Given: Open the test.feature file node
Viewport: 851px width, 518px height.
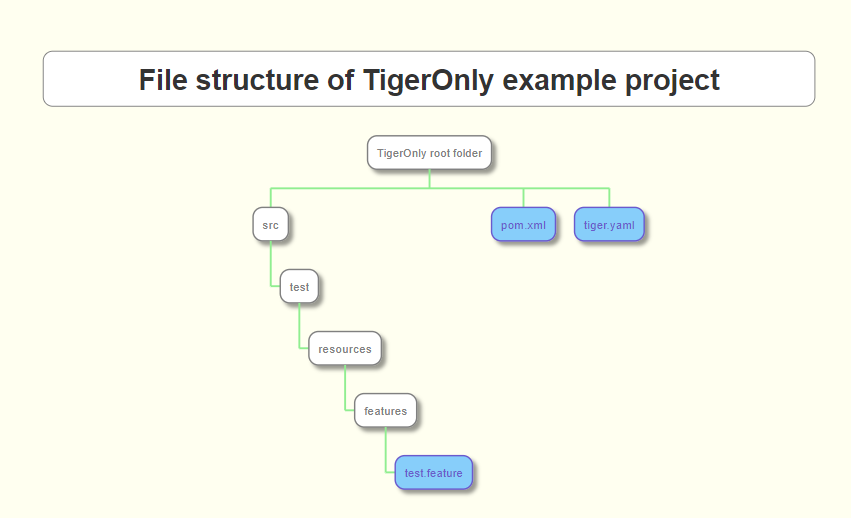Looking at the screenshot, I should [433, 473].
